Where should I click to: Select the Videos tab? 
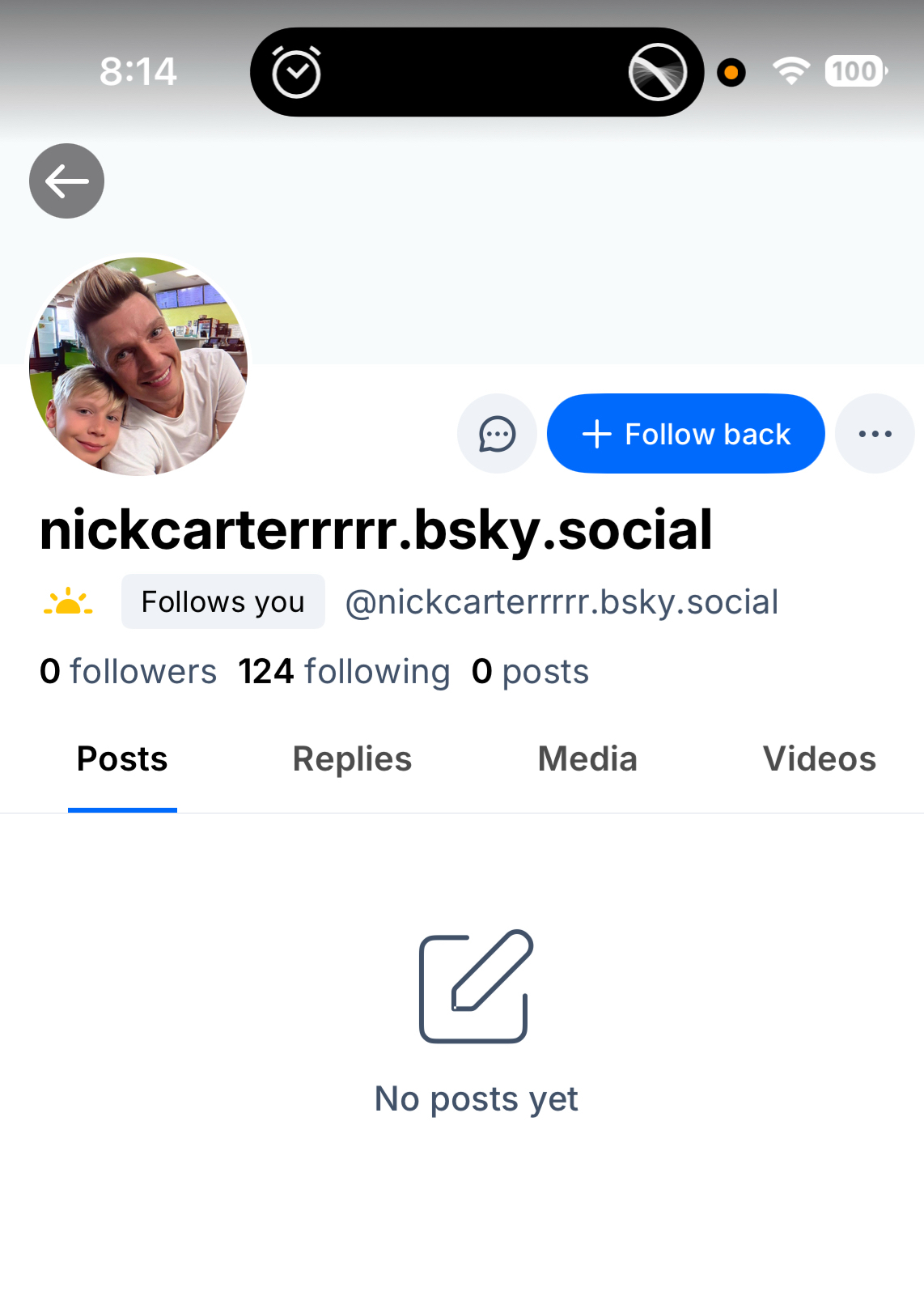(819, 759)
